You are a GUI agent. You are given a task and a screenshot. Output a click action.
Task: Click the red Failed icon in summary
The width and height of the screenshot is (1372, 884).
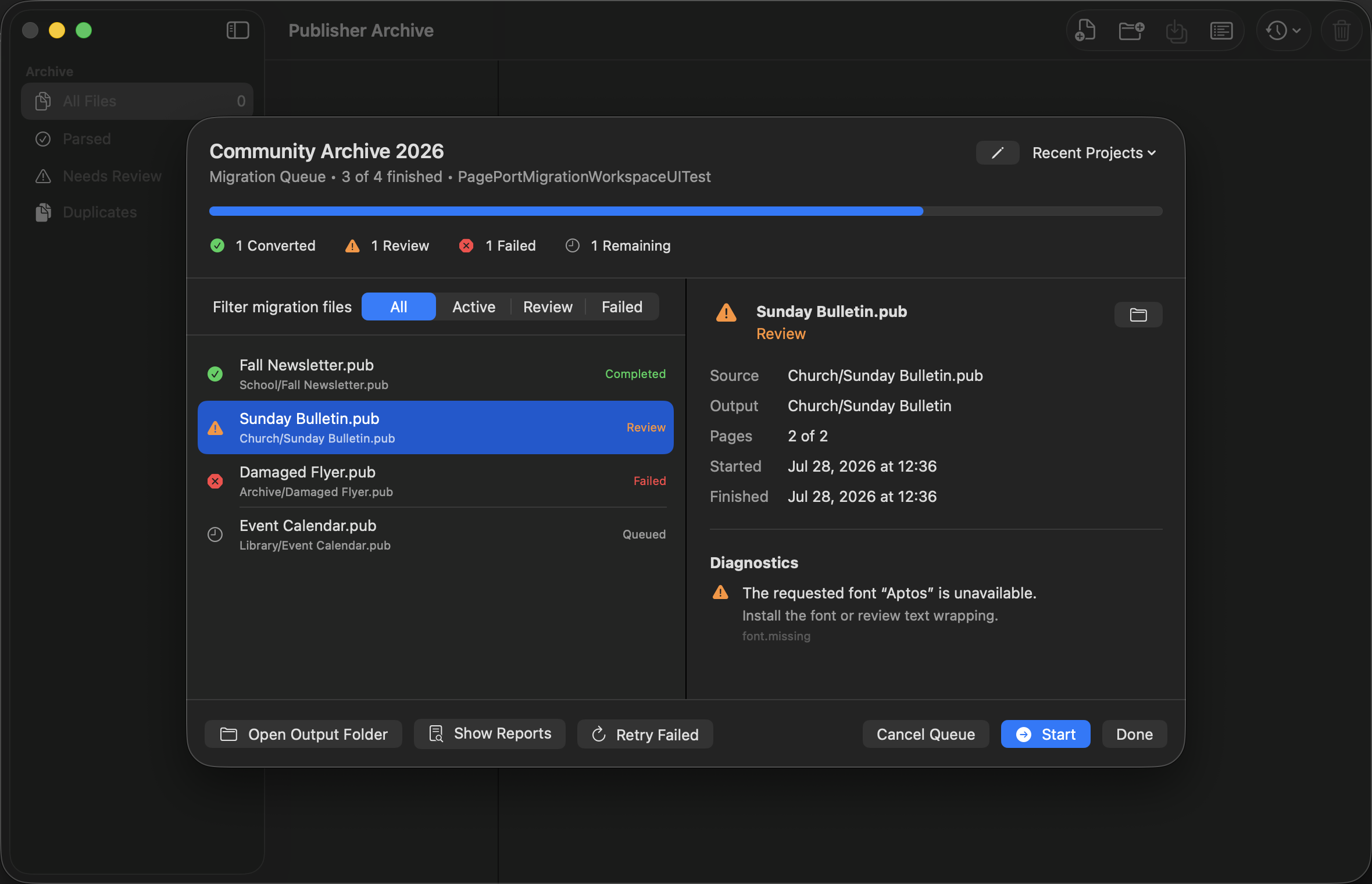click(x=466, y=246)
